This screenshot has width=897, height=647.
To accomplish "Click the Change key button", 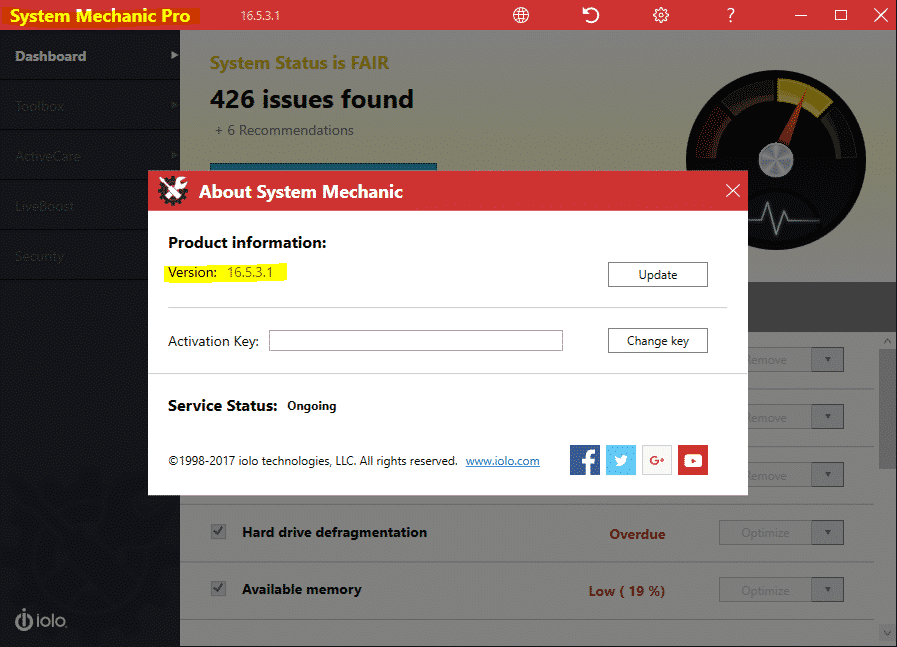I will pyautogui.click(x=658, y=340).
